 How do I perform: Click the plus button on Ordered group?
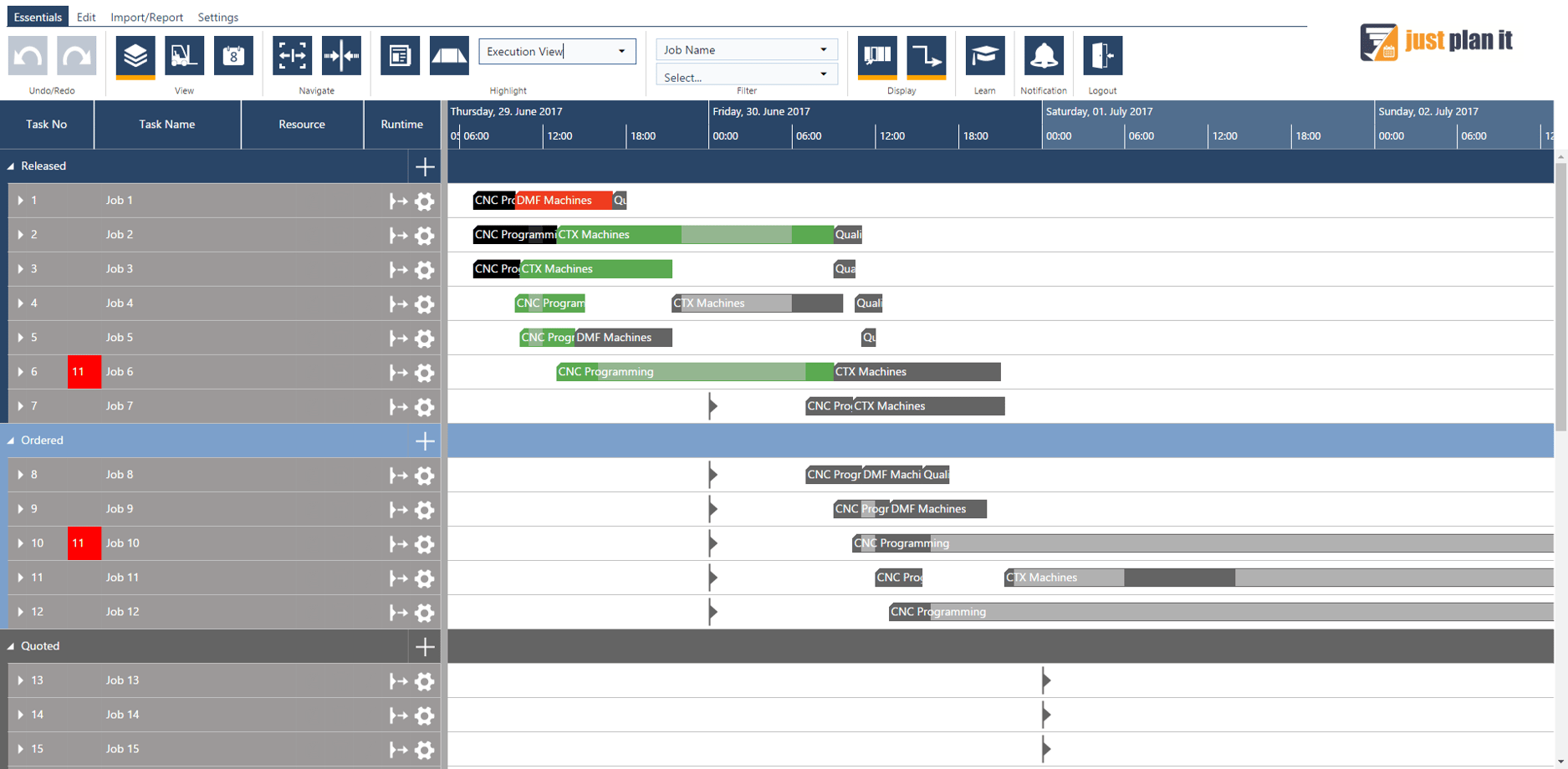click(x=425, y=441)
